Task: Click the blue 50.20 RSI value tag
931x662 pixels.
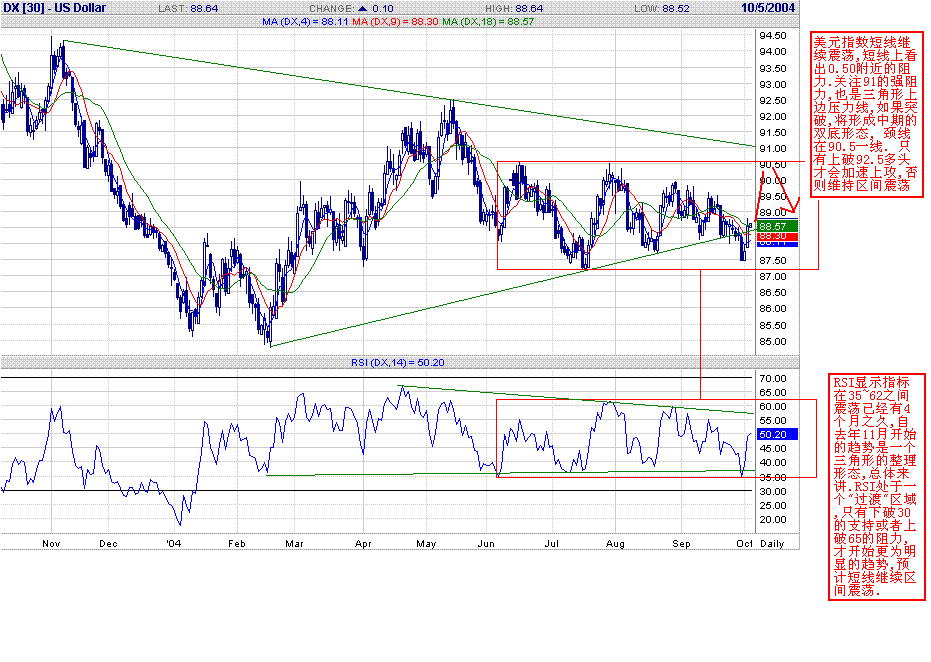Action: (775, 435)
